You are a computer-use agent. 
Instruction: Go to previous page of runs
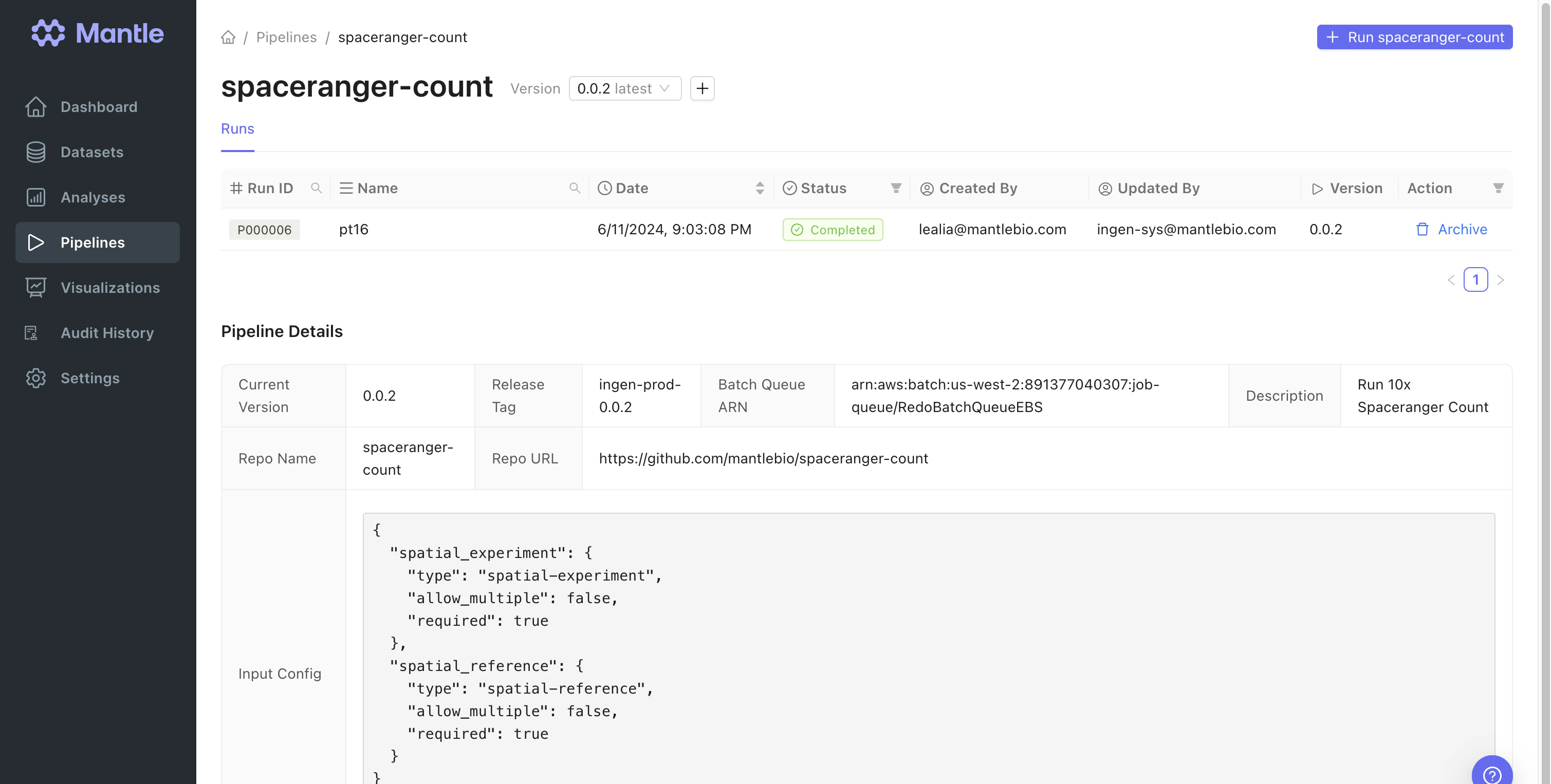coord(1451,280)
